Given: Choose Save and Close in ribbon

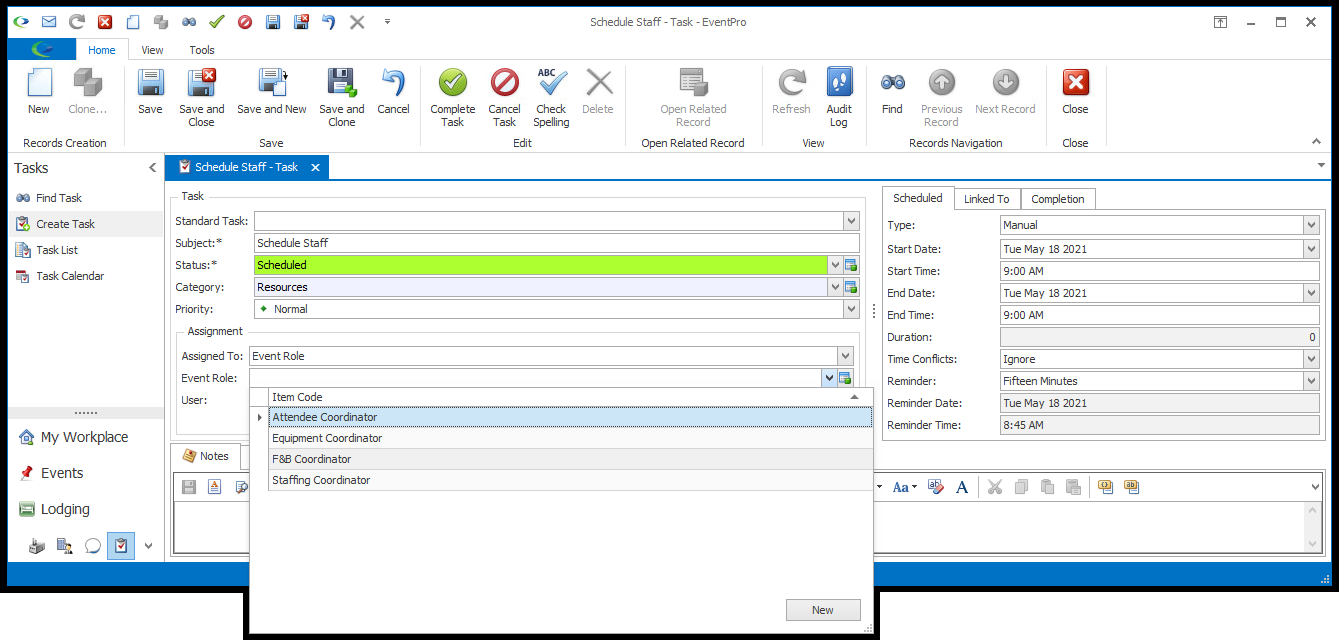Looking at the screenshot, I should point(202,98).
